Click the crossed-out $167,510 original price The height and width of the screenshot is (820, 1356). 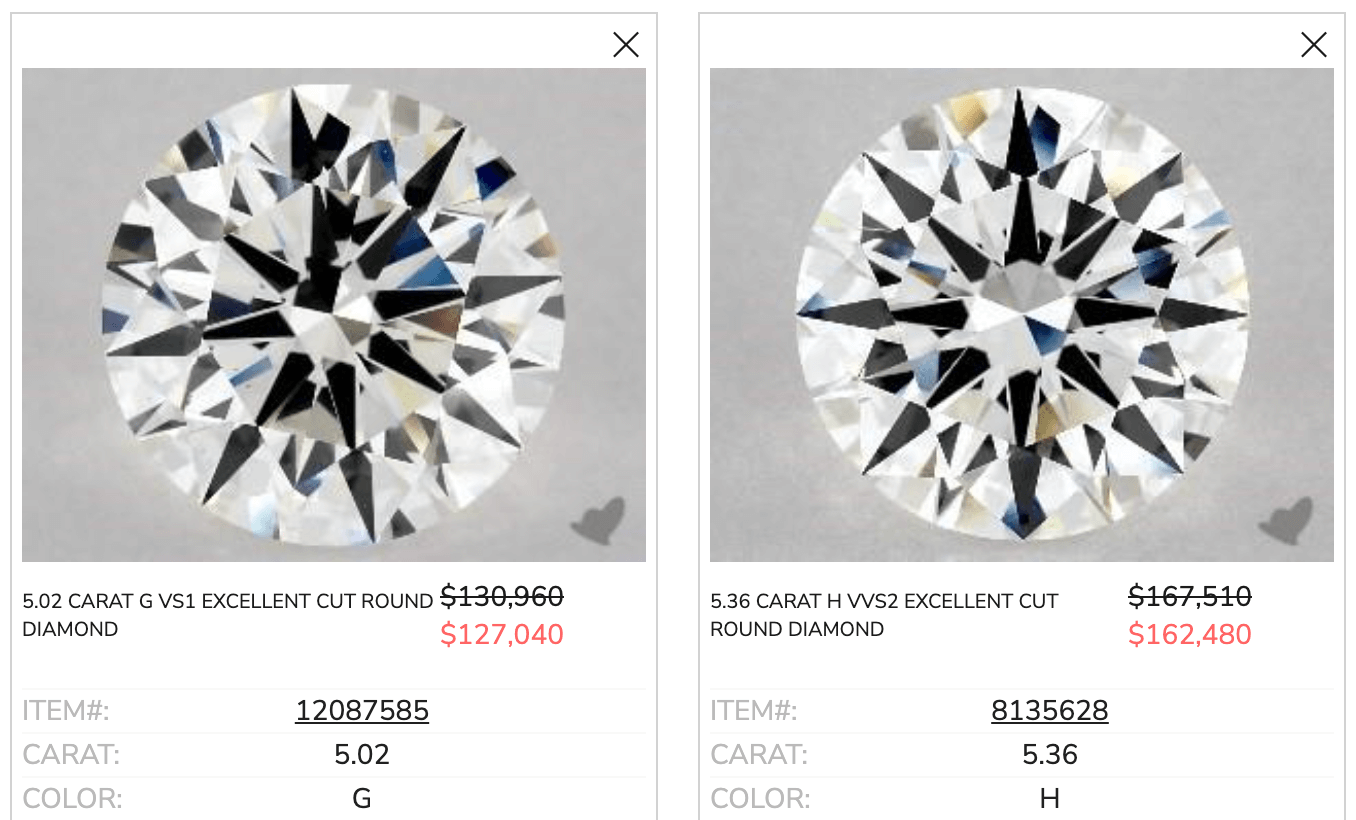tap(1190, 597)
